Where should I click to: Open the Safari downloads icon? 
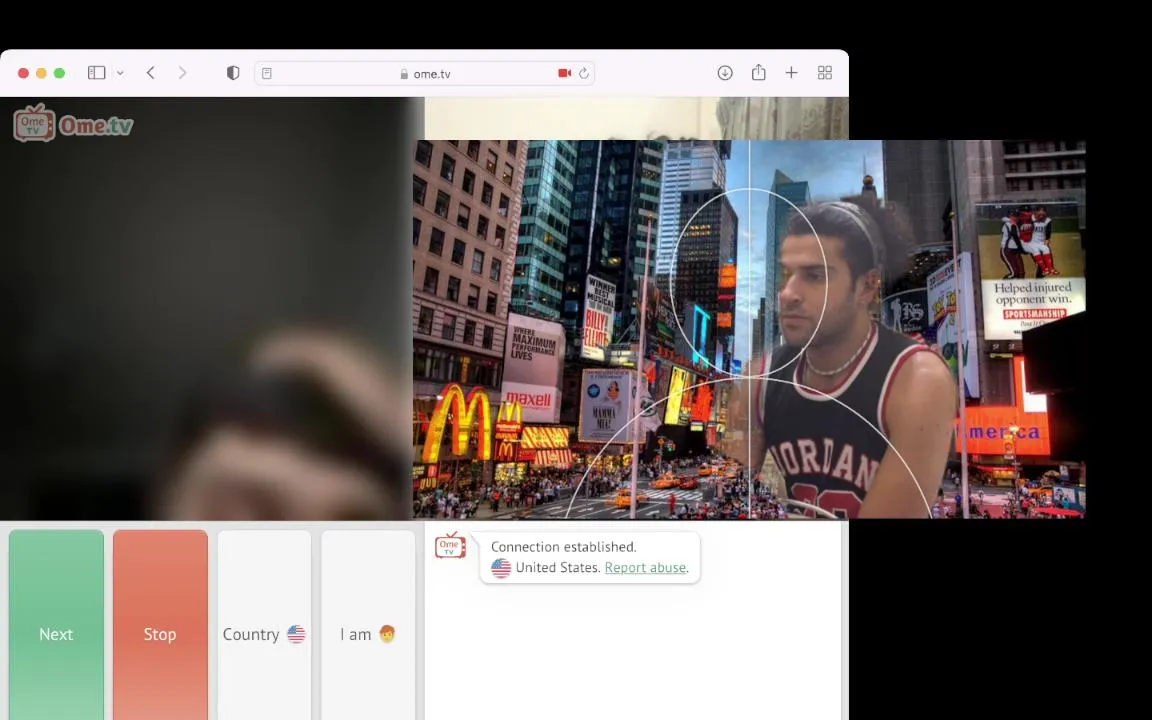coord(725,73)
